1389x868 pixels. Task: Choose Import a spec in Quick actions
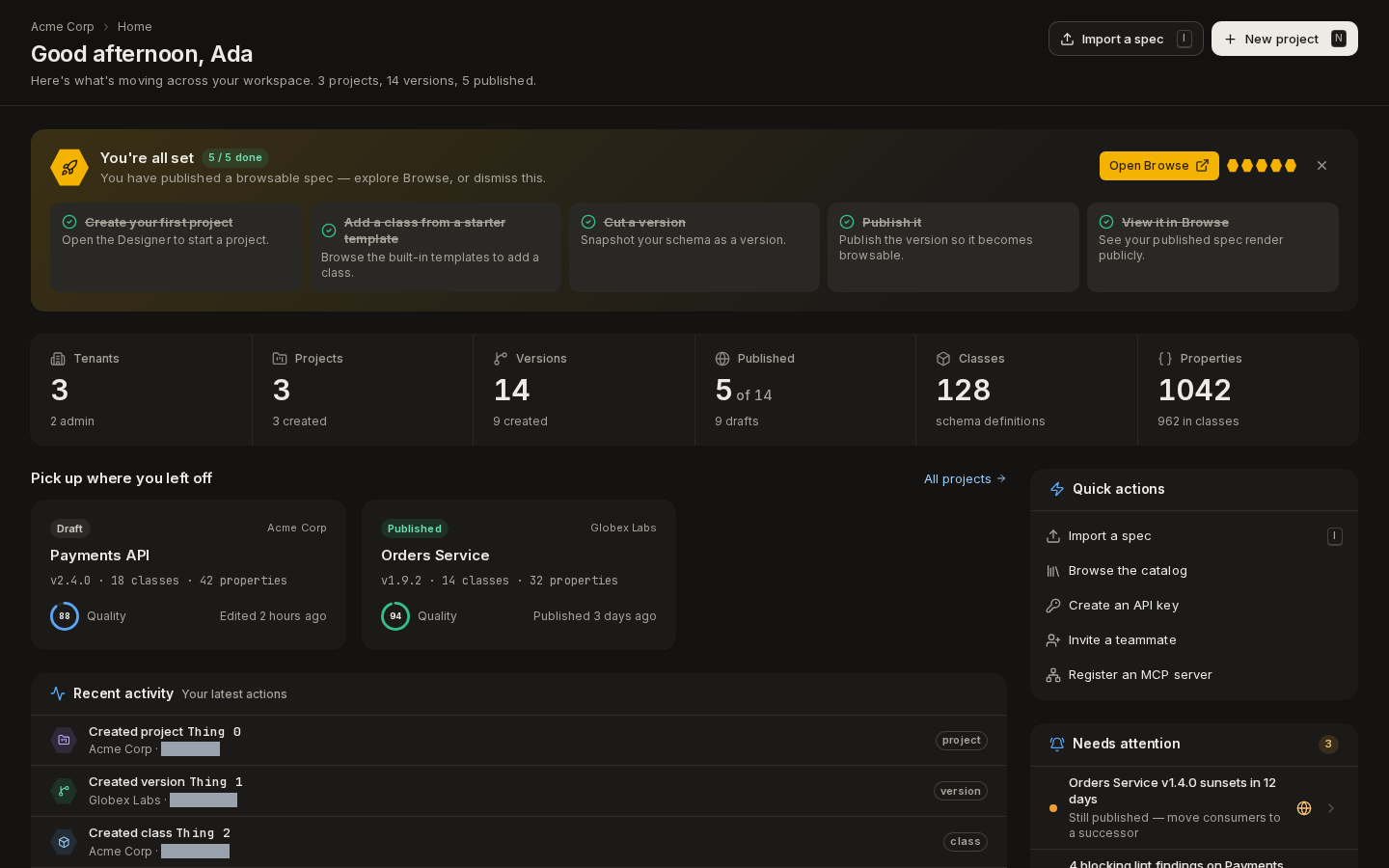1194,536
